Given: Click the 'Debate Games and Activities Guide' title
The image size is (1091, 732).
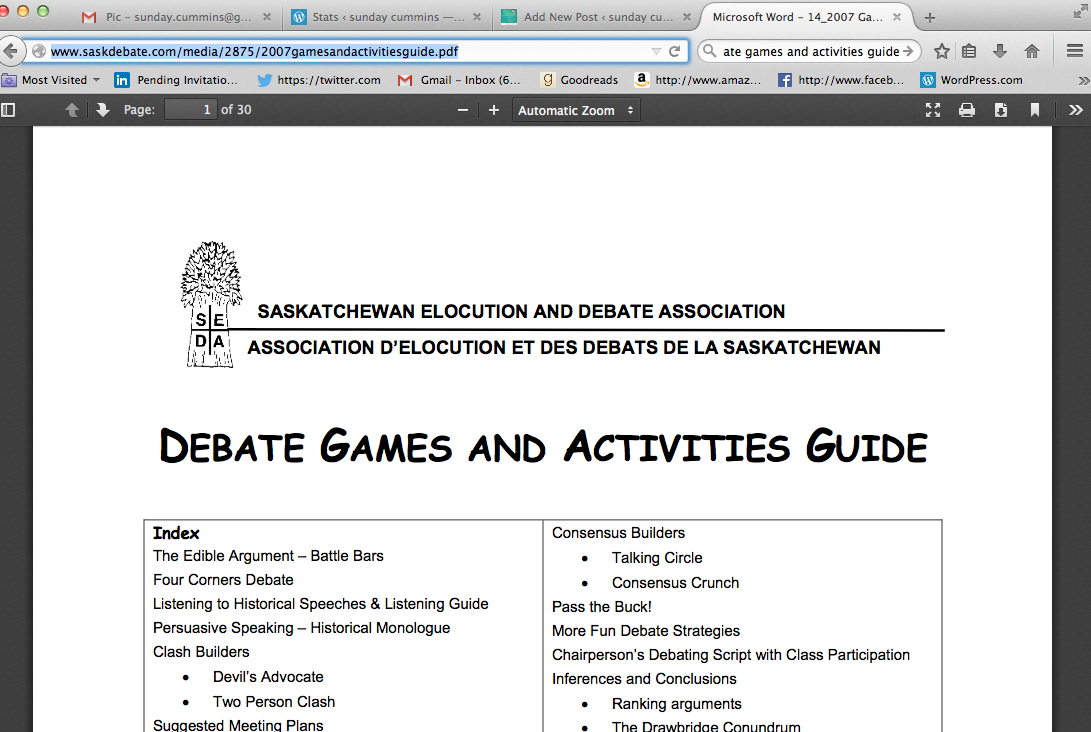Looking at the screenshot, I should [543, 446].
